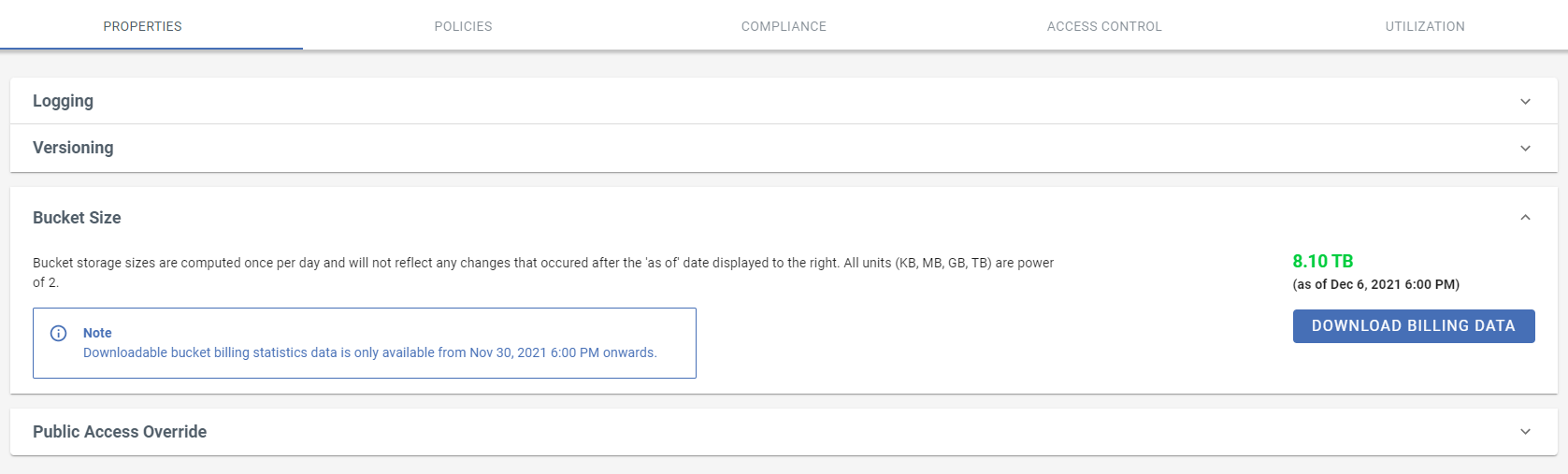The height and width of the screenshot is (474, 1568).
Task: Open the Compliance tab
Action: [x=784, y=26]
